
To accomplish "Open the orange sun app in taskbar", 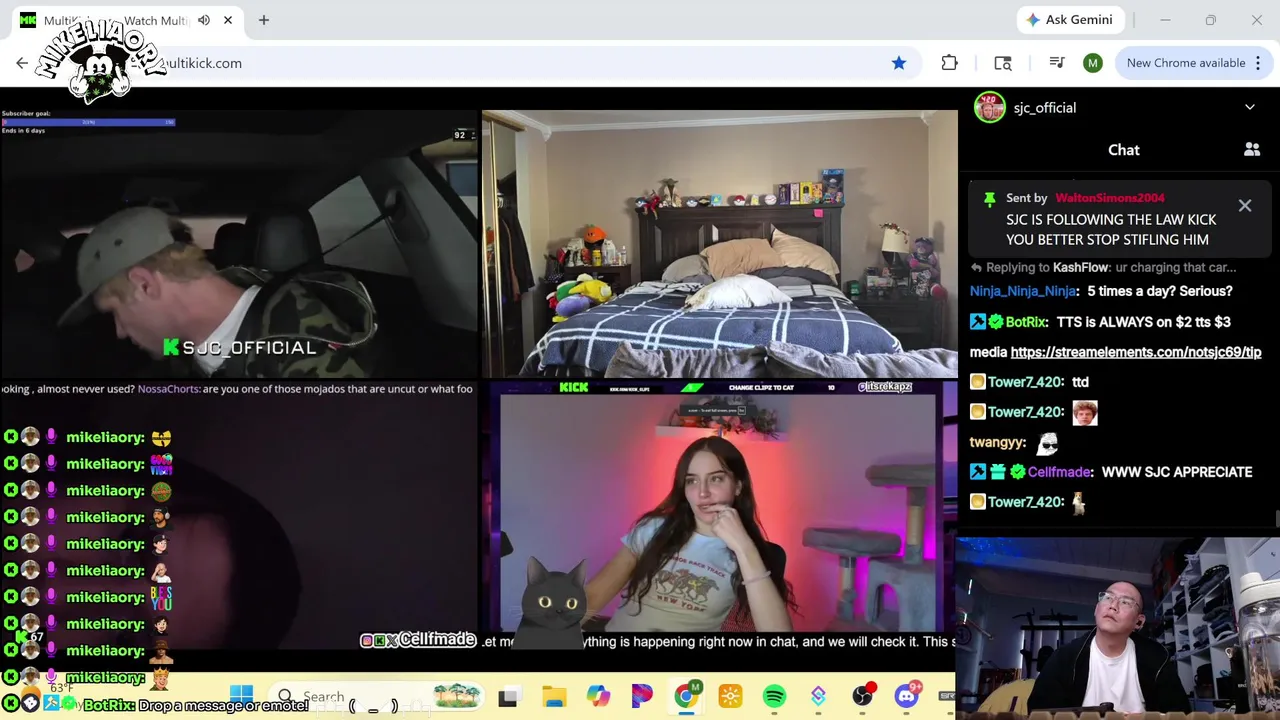I will [x=730, y=697].
